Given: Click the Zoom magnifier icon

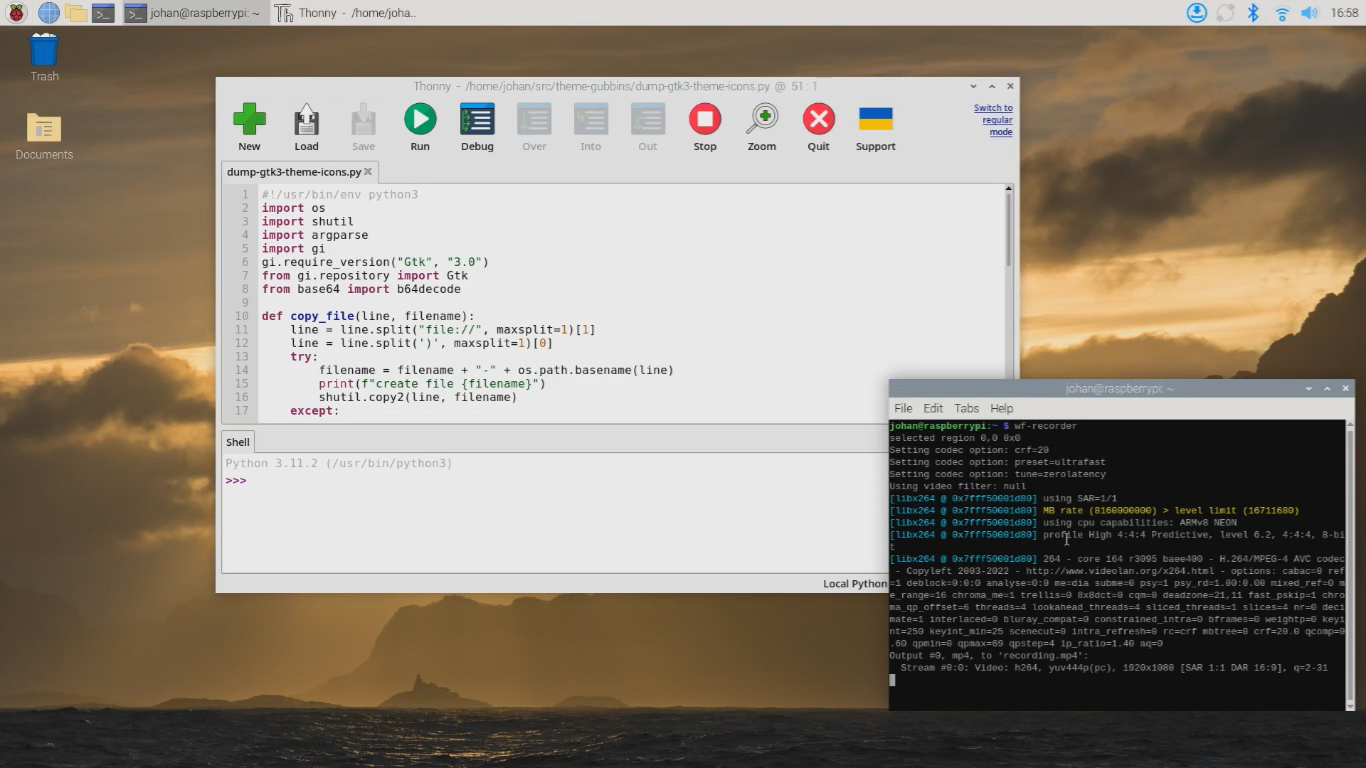Looking at the screenshot, I should pyautogui.click(x=762, y=120).
